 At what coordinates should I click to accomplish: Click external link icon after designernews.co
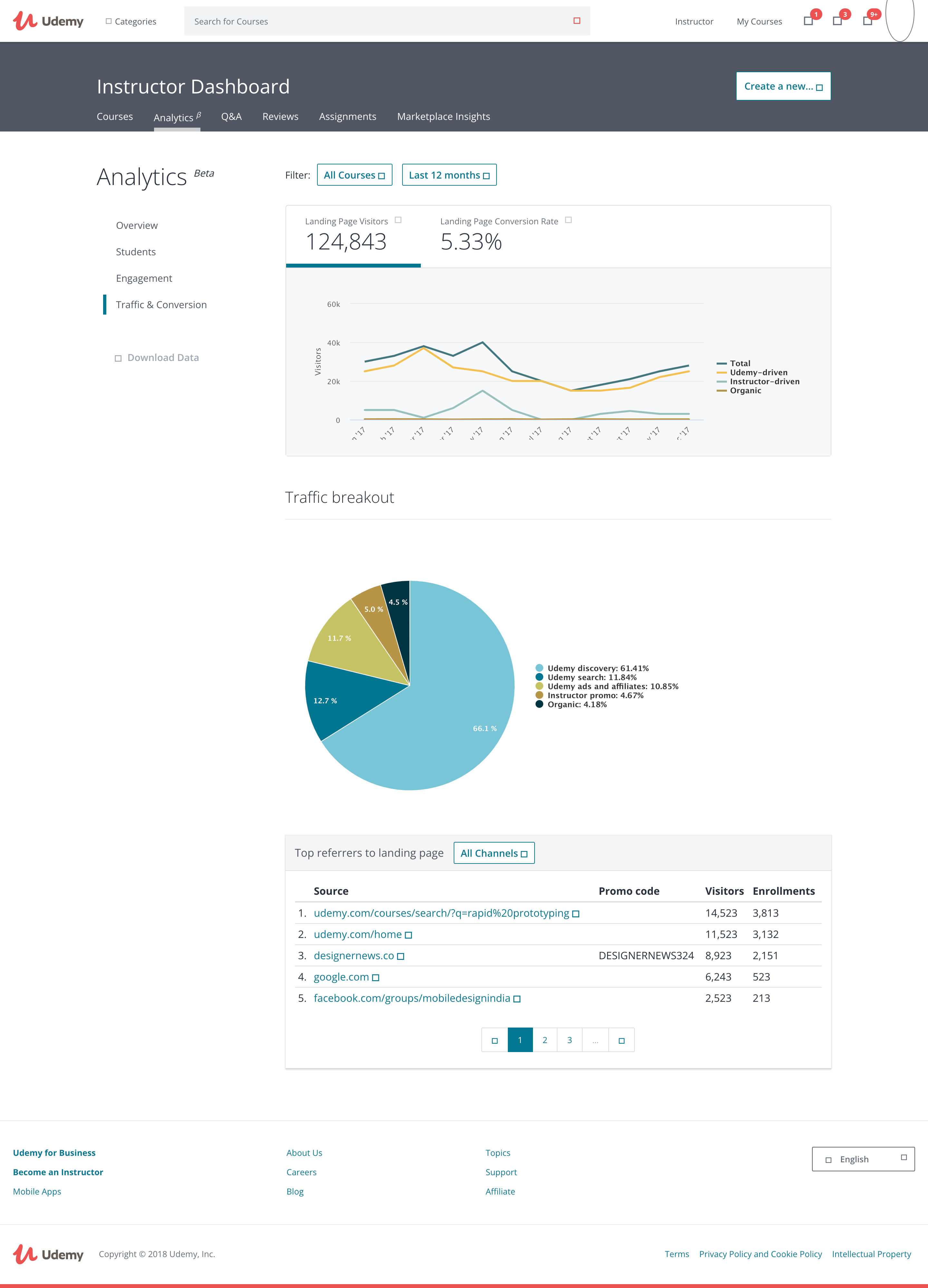tap(400, 956)
